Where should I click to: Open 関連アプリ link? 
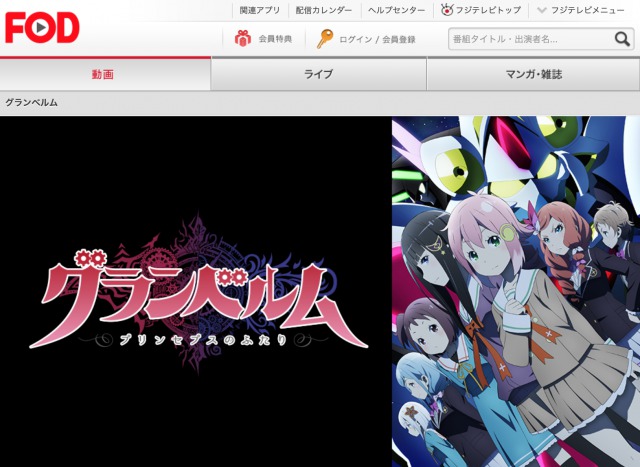point(260,10)
